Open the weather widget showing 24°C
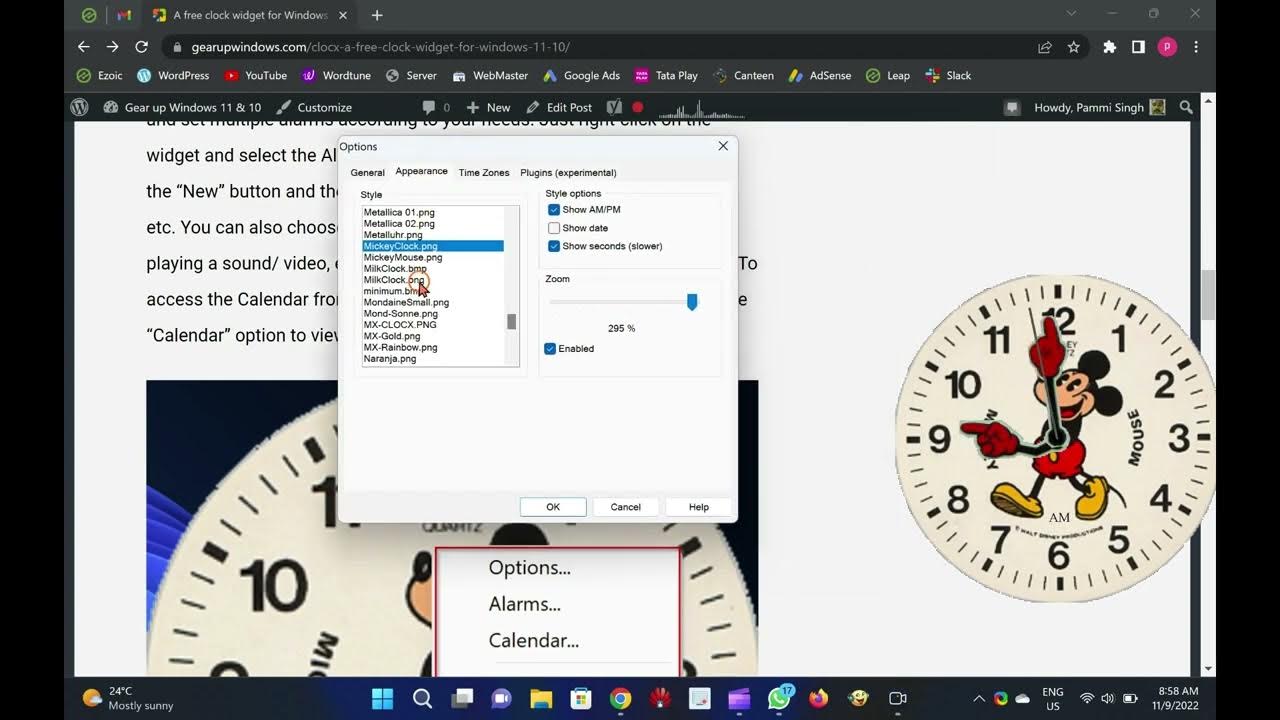The width and height of the screenshot is (1280, 720). 128,698
